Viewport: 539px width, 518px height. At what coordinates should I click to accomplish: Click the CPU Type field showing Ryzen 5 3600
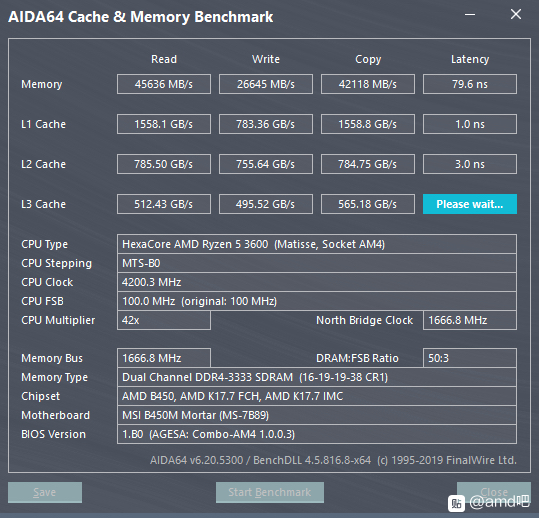317,244
